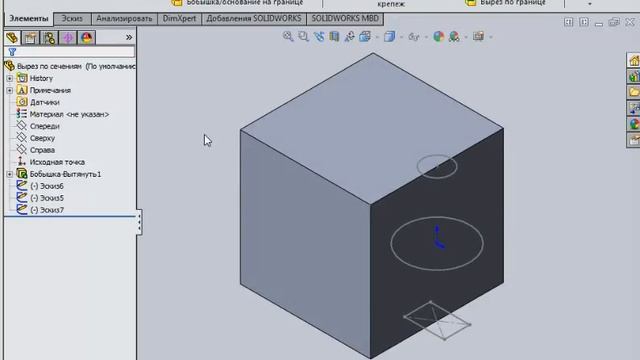Image resolution: width=640 pixels, height=360 pixels.
Task: Open the Custom Properties task pane icon
Action: [x=634, y=140]
